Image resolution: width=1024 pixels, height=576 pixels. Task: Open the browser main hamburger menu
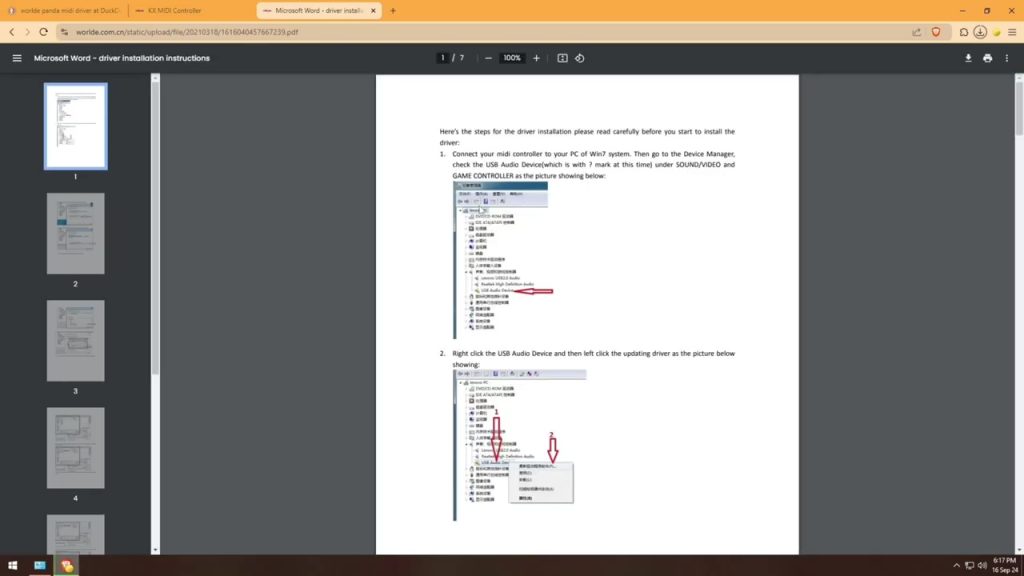[1012, 31]
